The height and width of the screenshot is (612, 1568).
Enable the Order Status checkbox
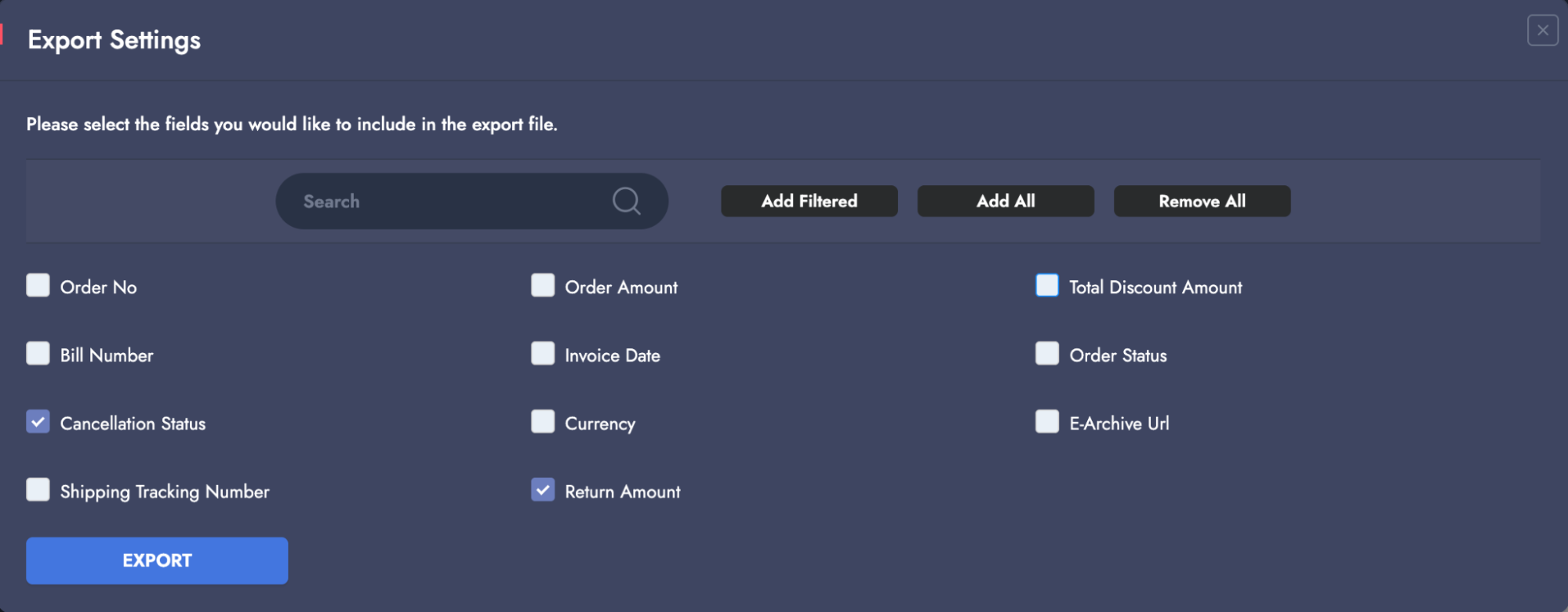[1047, 354]
